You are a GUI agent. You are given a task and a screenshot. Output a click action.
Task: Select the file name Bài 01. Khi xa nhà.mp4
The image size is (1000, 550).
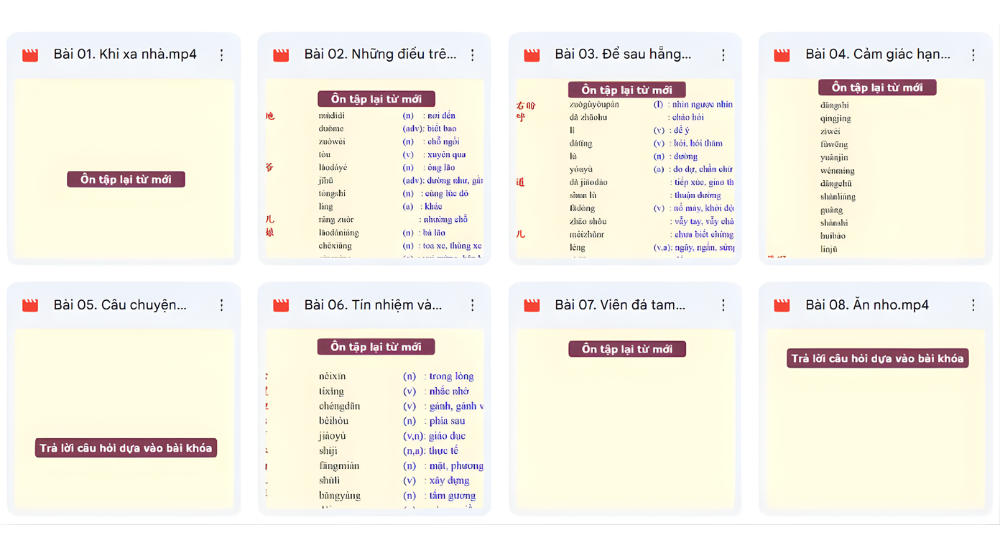tap(125, 54)
